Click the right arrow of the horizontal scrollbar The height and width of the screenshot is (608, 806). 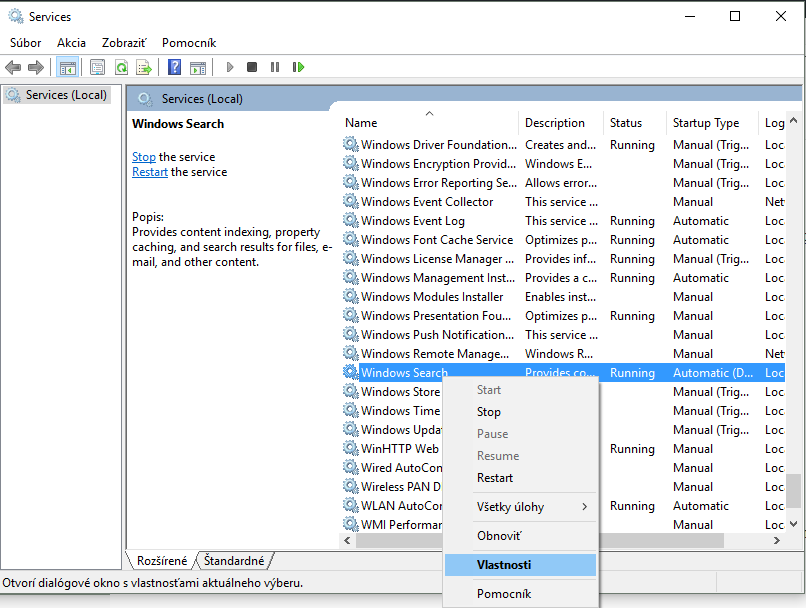(x=777, y=540)
